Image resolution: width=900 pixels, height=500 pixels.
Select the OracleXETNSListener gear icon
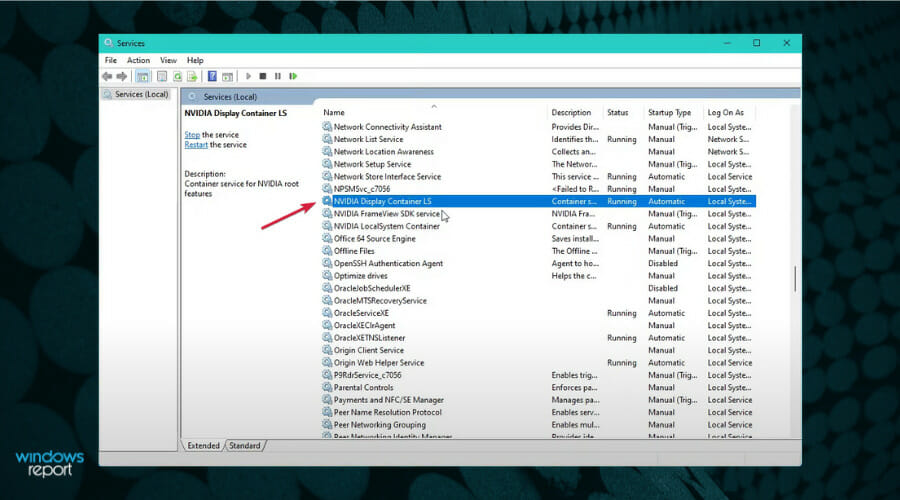327,338
